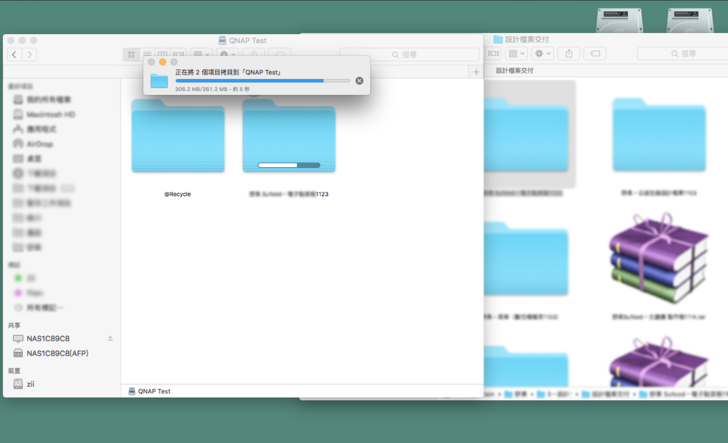Open gear action menu in 設計檔案交付 window
Viewport: 728px width, 443px height.
(542, 54)
